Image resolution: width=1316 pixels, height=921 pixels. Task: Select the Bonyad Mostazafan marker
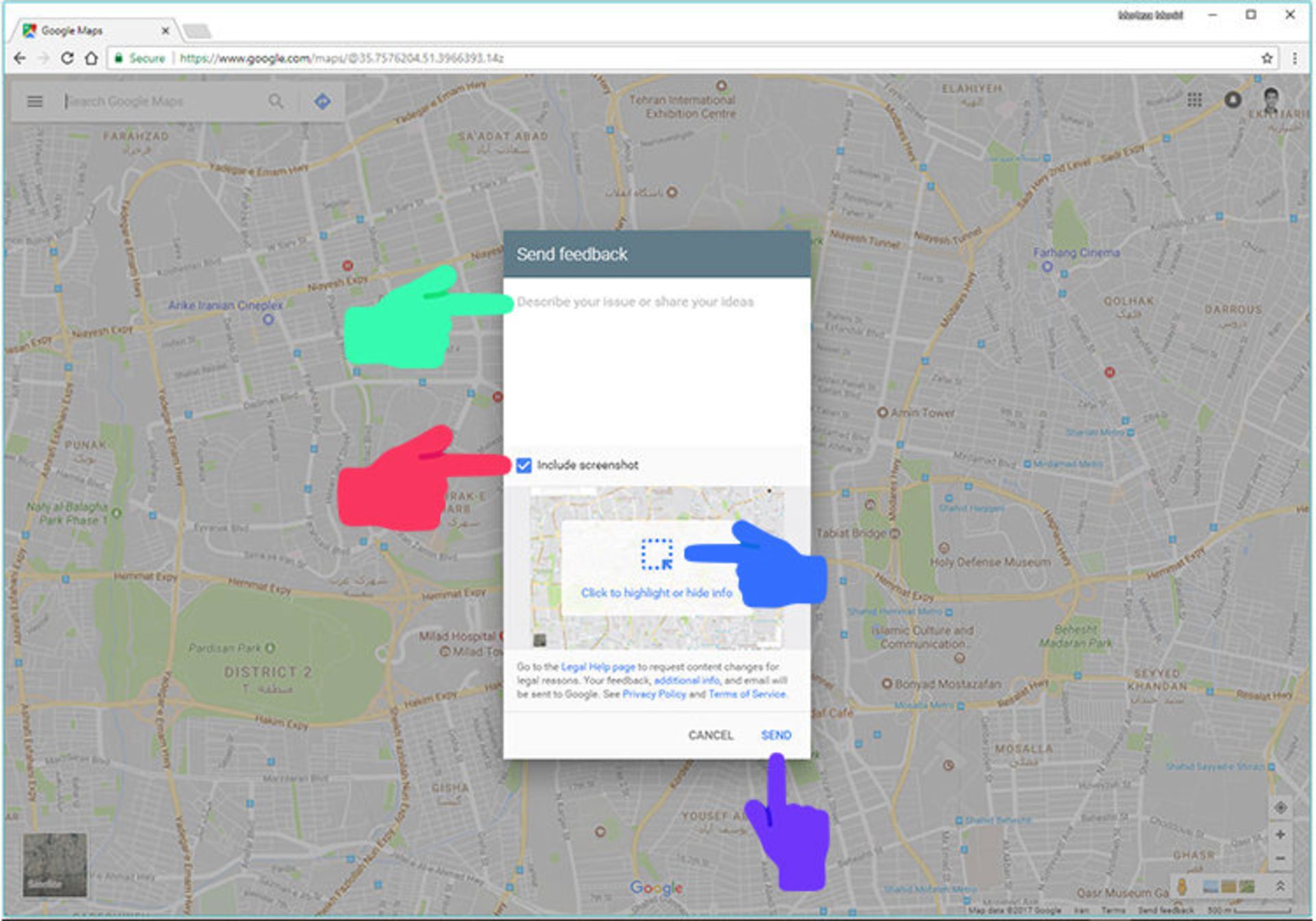click(887, 684)
